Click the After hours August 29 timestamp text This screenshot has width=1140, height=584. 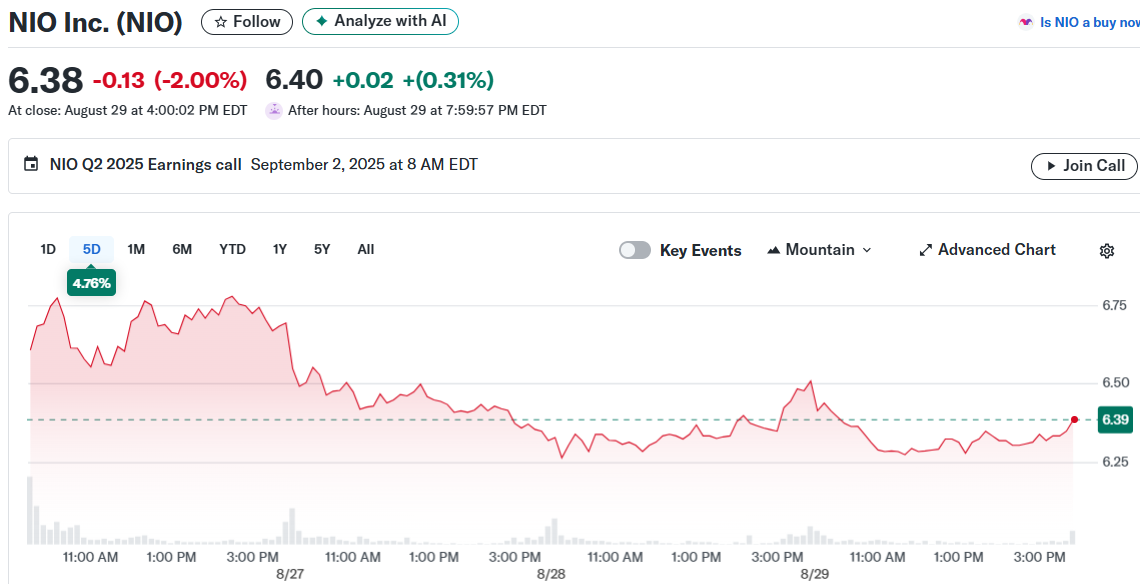[417, 111]
